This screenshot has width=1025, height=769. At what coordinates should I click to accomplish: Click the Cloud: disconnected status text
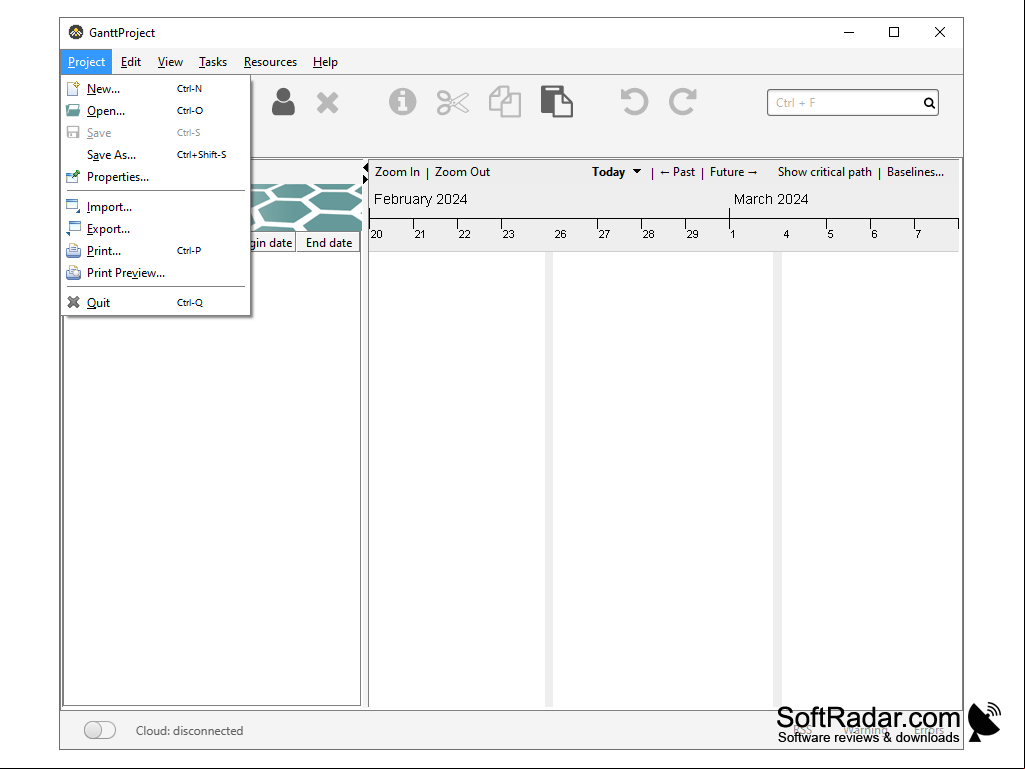(x=190, y=730)
